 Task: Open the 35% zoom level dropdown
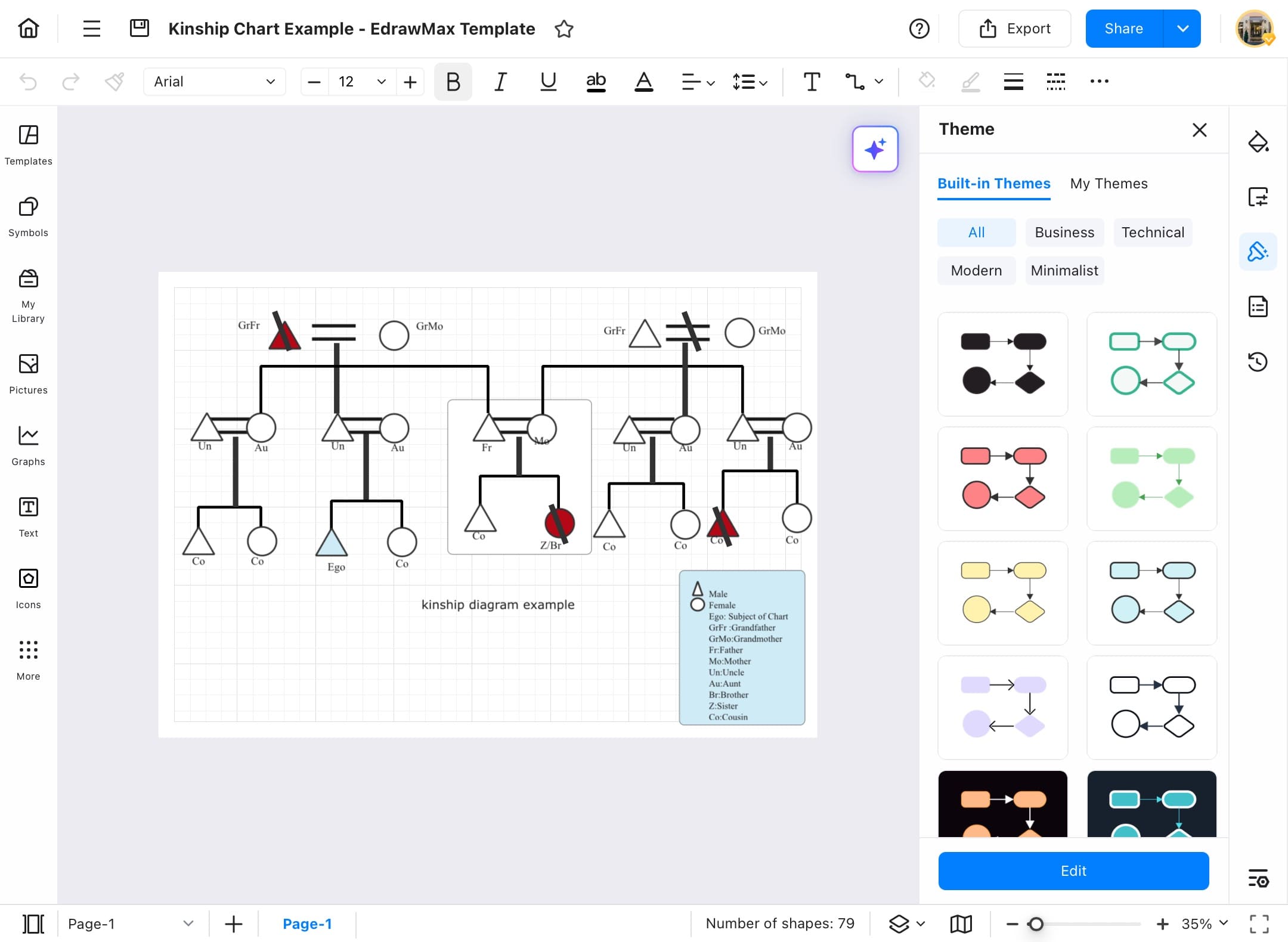pyautogui.click(x=1205, y=924)
